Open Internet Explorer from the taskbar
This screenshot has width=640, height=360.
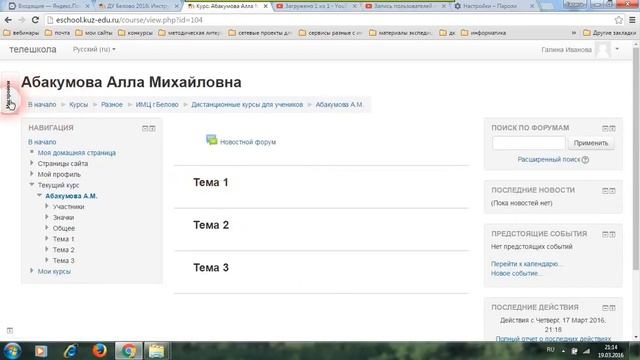71,351
